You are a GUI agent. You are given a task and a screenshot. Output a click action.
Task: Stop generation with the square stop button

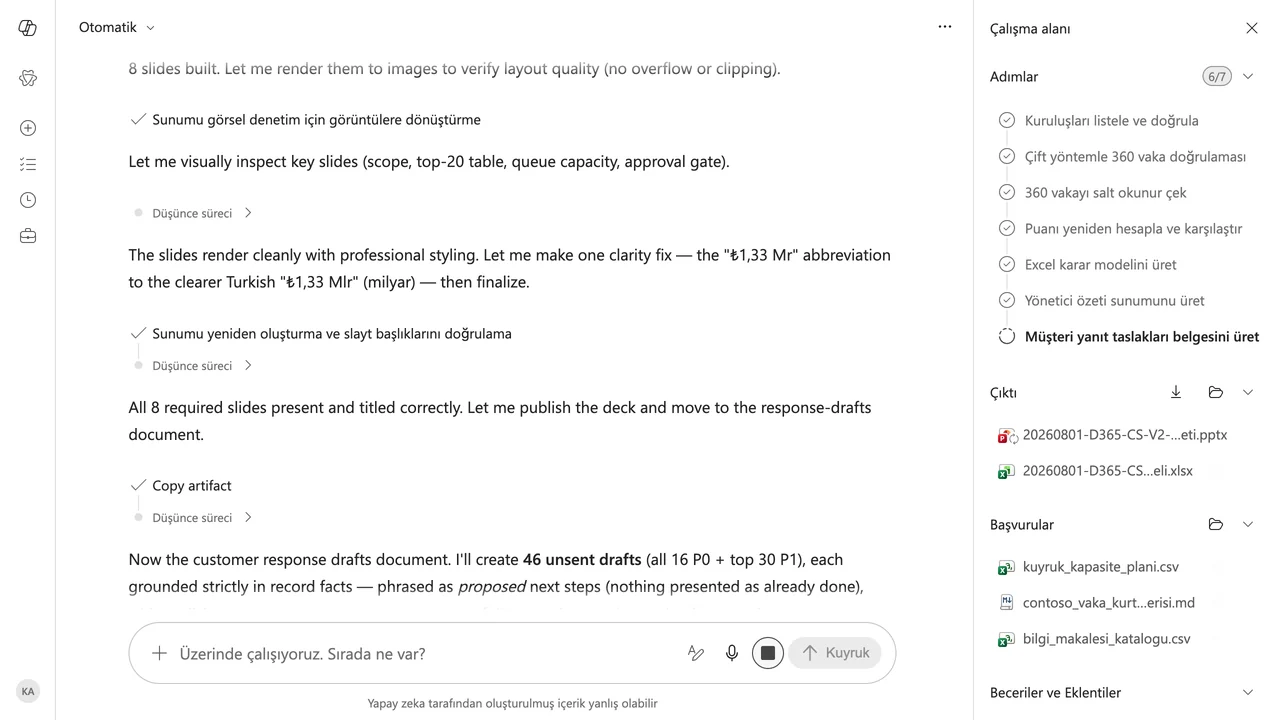pos(768,653)
